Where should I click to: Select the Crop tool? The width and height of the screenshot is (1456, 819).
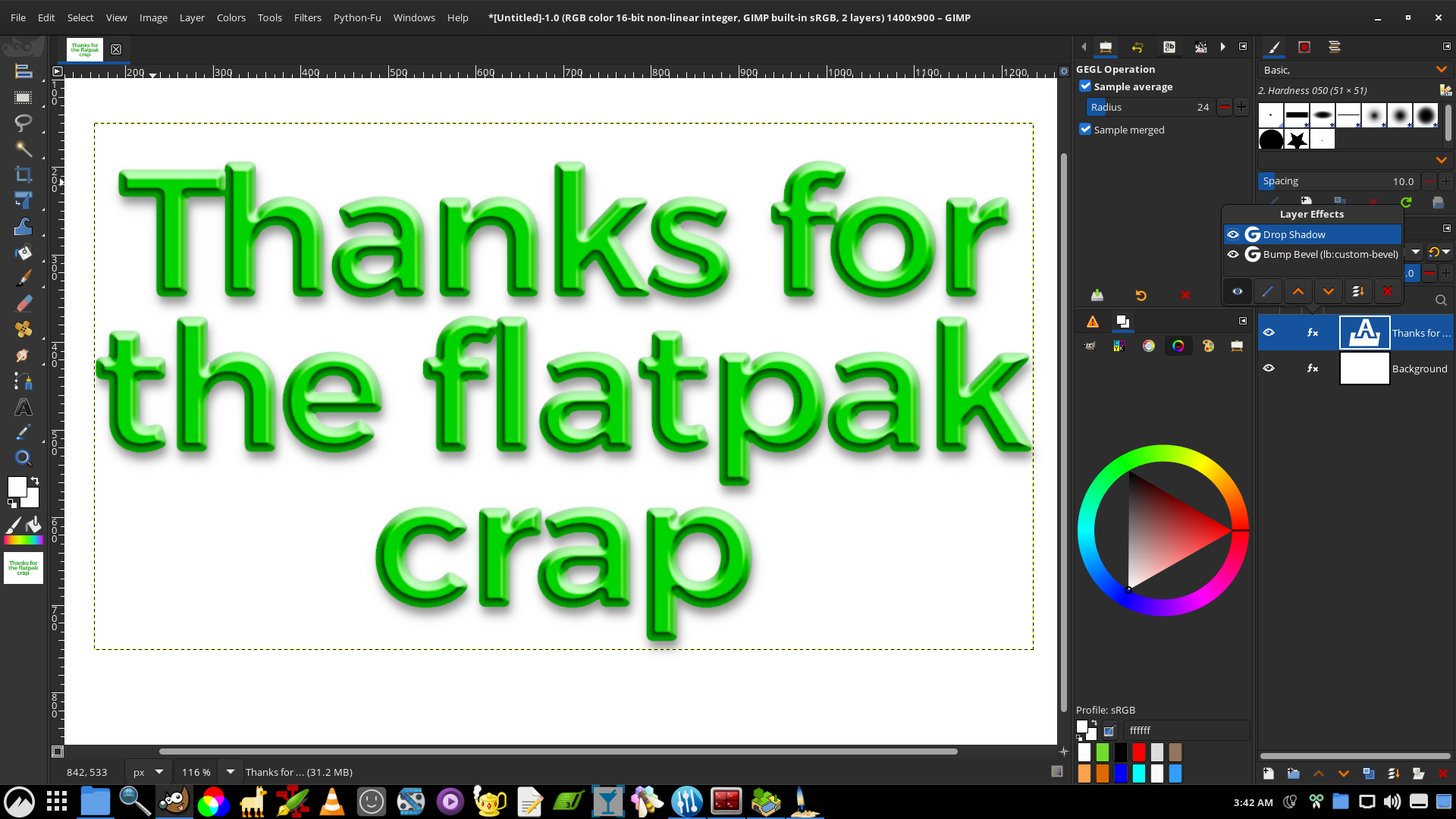click(23, 175)
